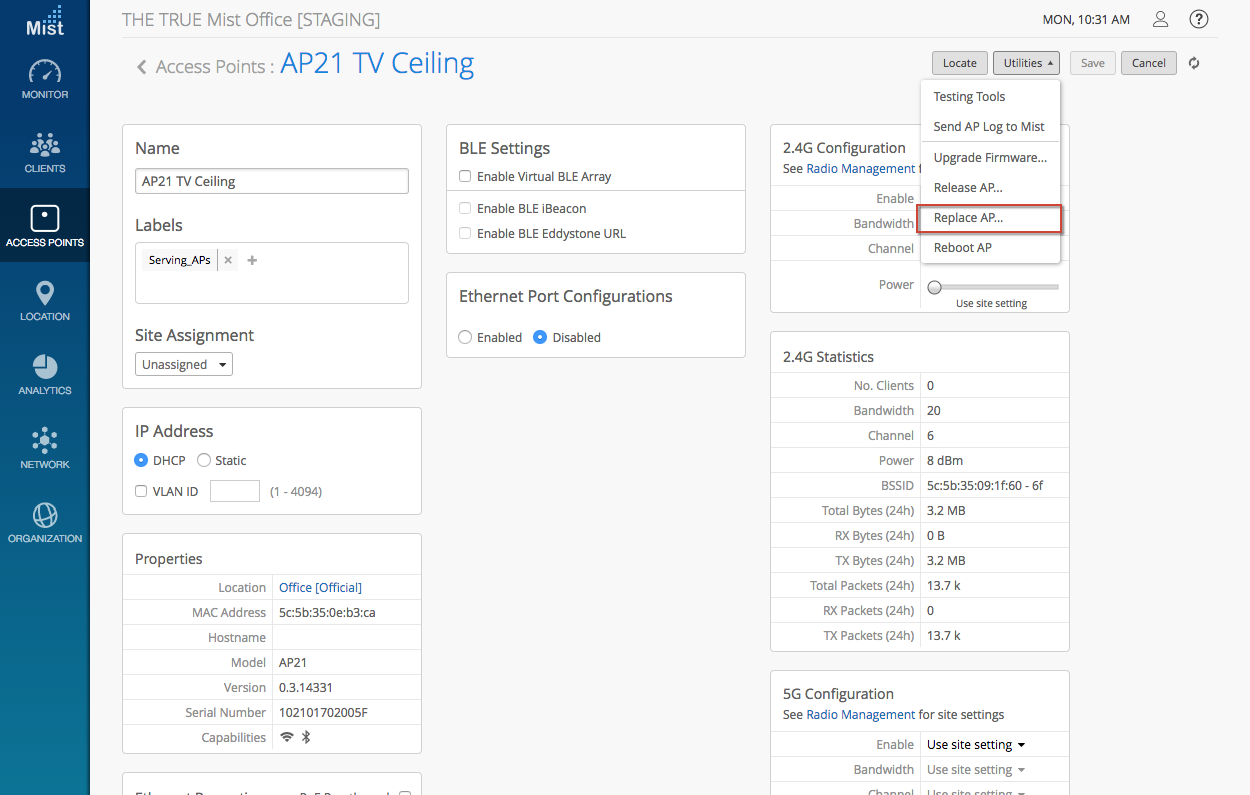Screen dimensions: 1250x795
Task: Open Location section icon
Action: 45,301
